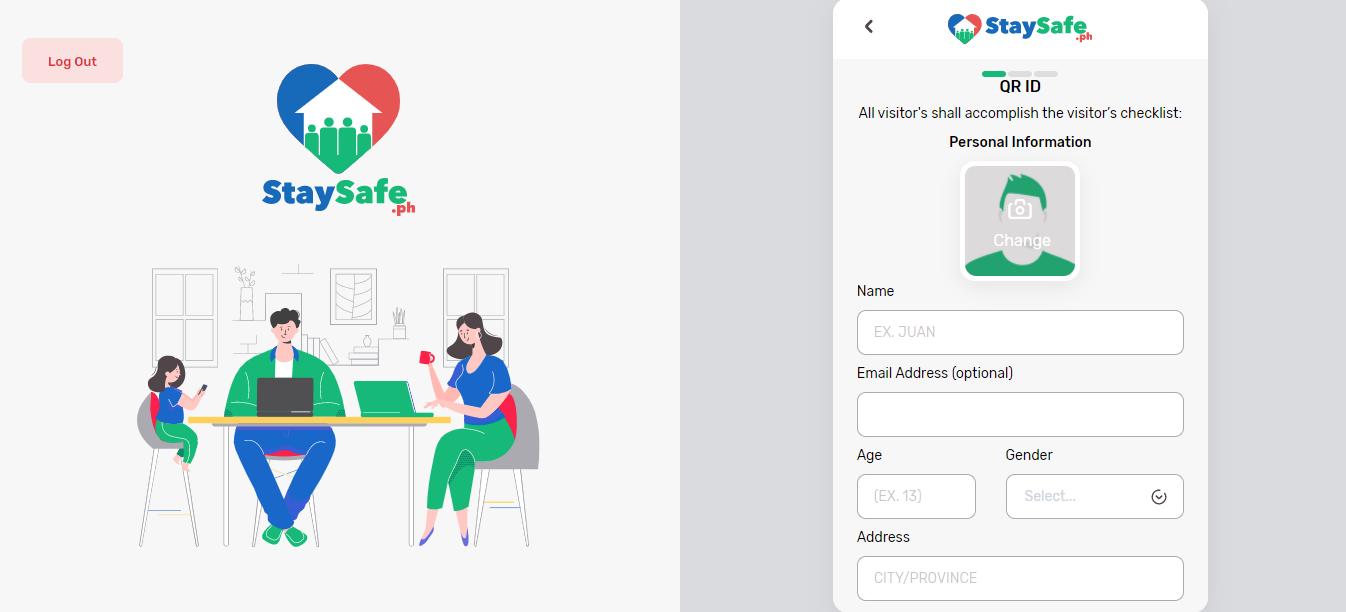1346x612 pixels.
Task: Click the Change text on avatar
Action: point(1021,240)
